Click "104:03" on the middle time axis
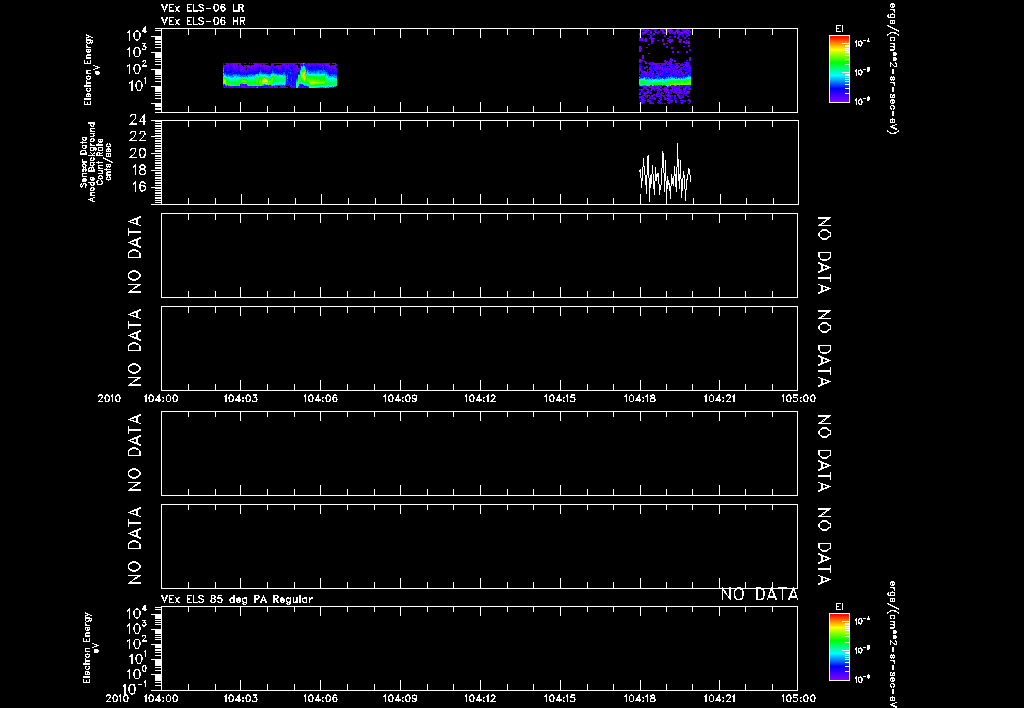 click(x=240, y=398)
